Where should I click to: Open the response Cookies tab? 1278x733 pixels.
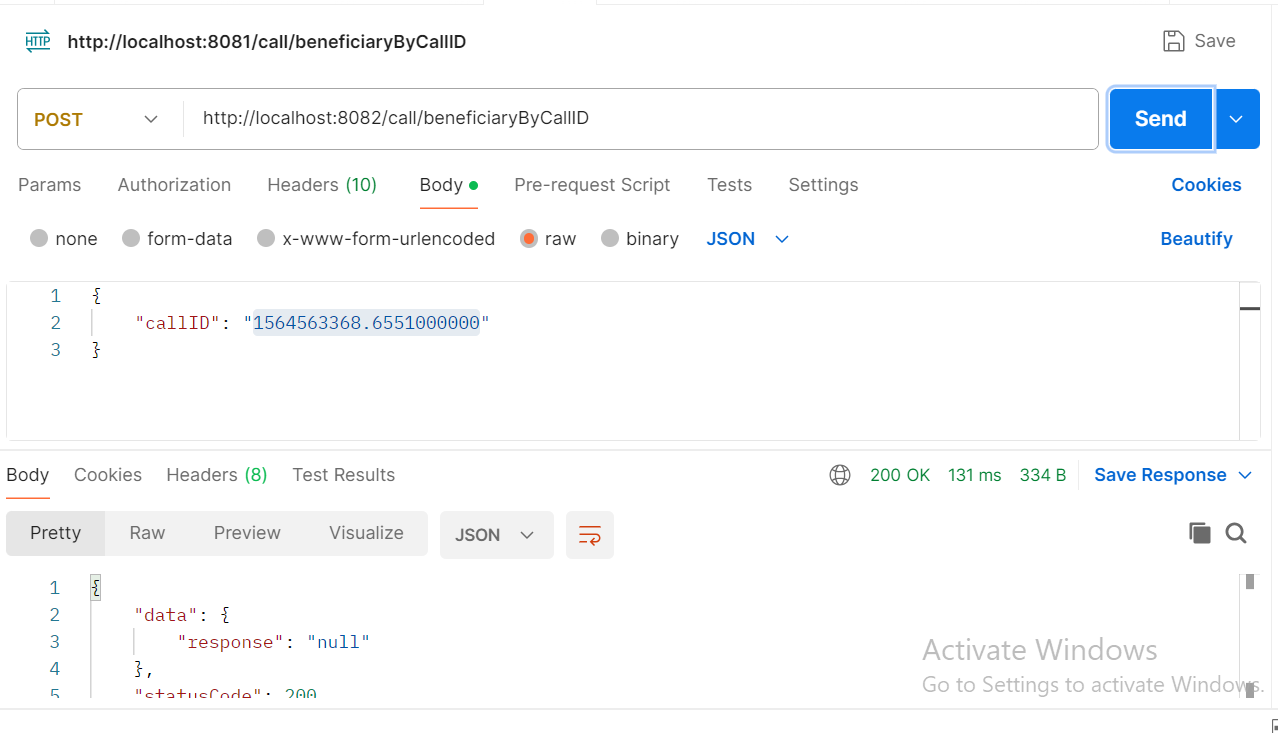point(108,475)
